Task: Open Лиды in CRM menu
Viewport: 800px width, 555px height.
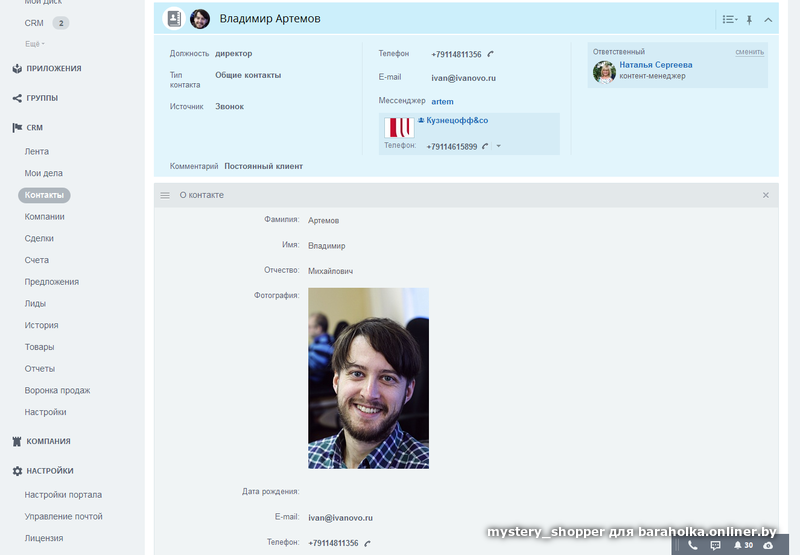Action: tap(35, 304)
